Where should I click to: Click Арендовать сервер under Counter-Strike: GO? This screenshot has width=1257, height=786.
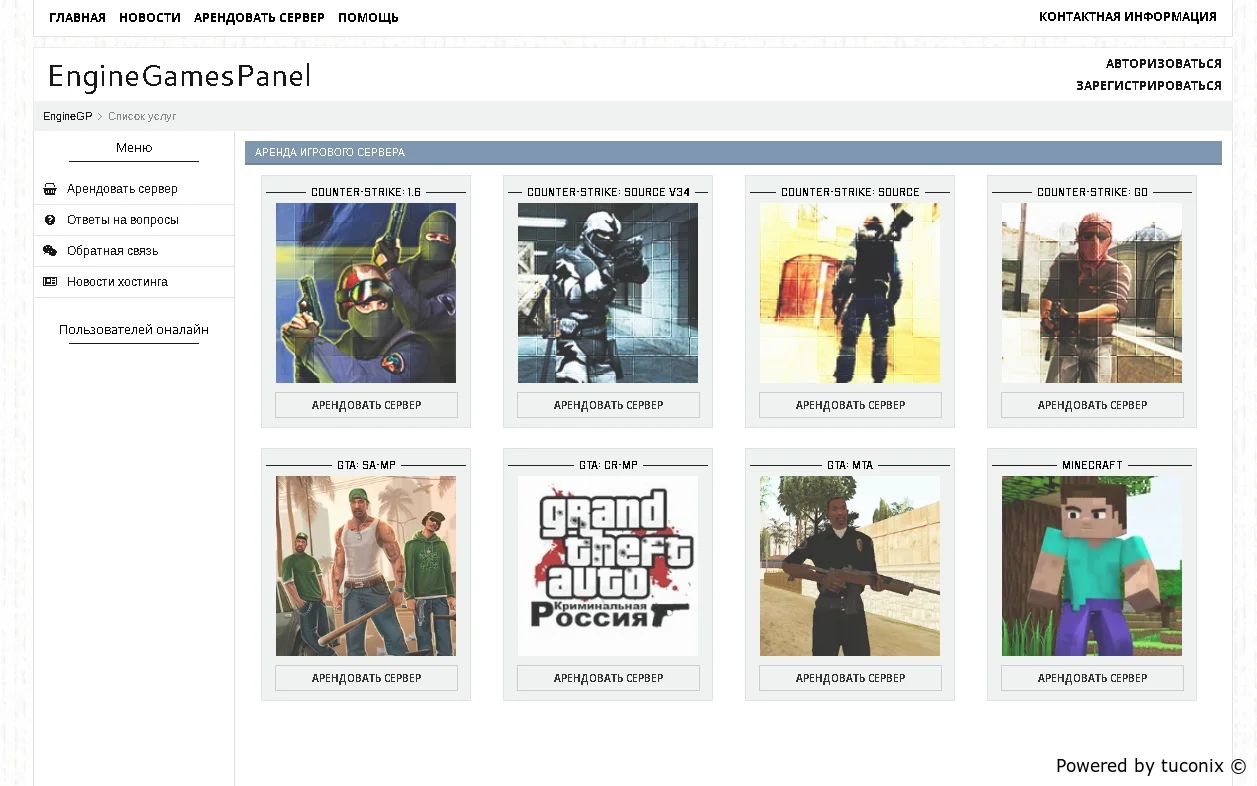click(x=1092, y=405)
